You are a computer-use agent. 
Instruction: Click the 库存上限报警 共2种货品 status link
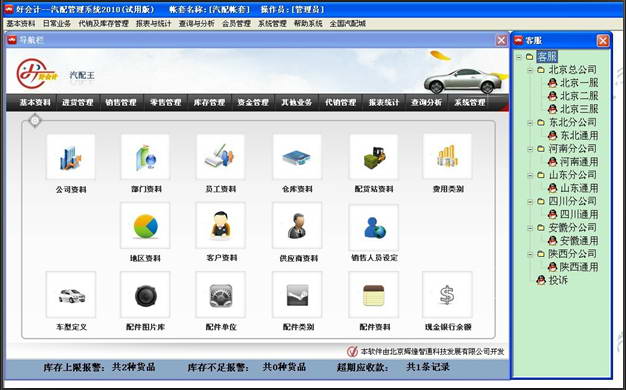click(x=99, y=367)
